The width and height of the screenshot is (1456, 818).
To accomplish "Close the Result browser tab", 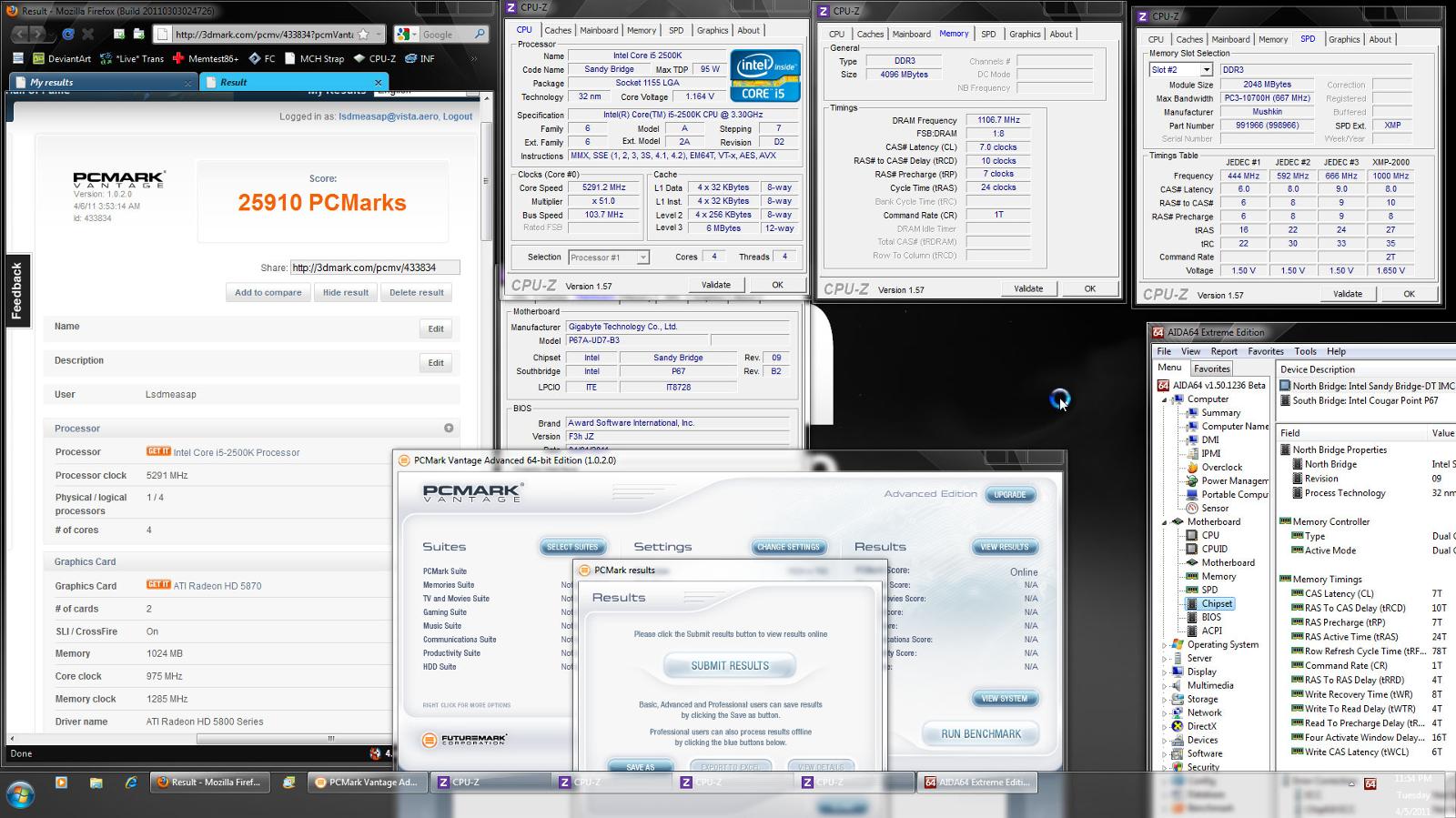I will (x=379, y=82).
